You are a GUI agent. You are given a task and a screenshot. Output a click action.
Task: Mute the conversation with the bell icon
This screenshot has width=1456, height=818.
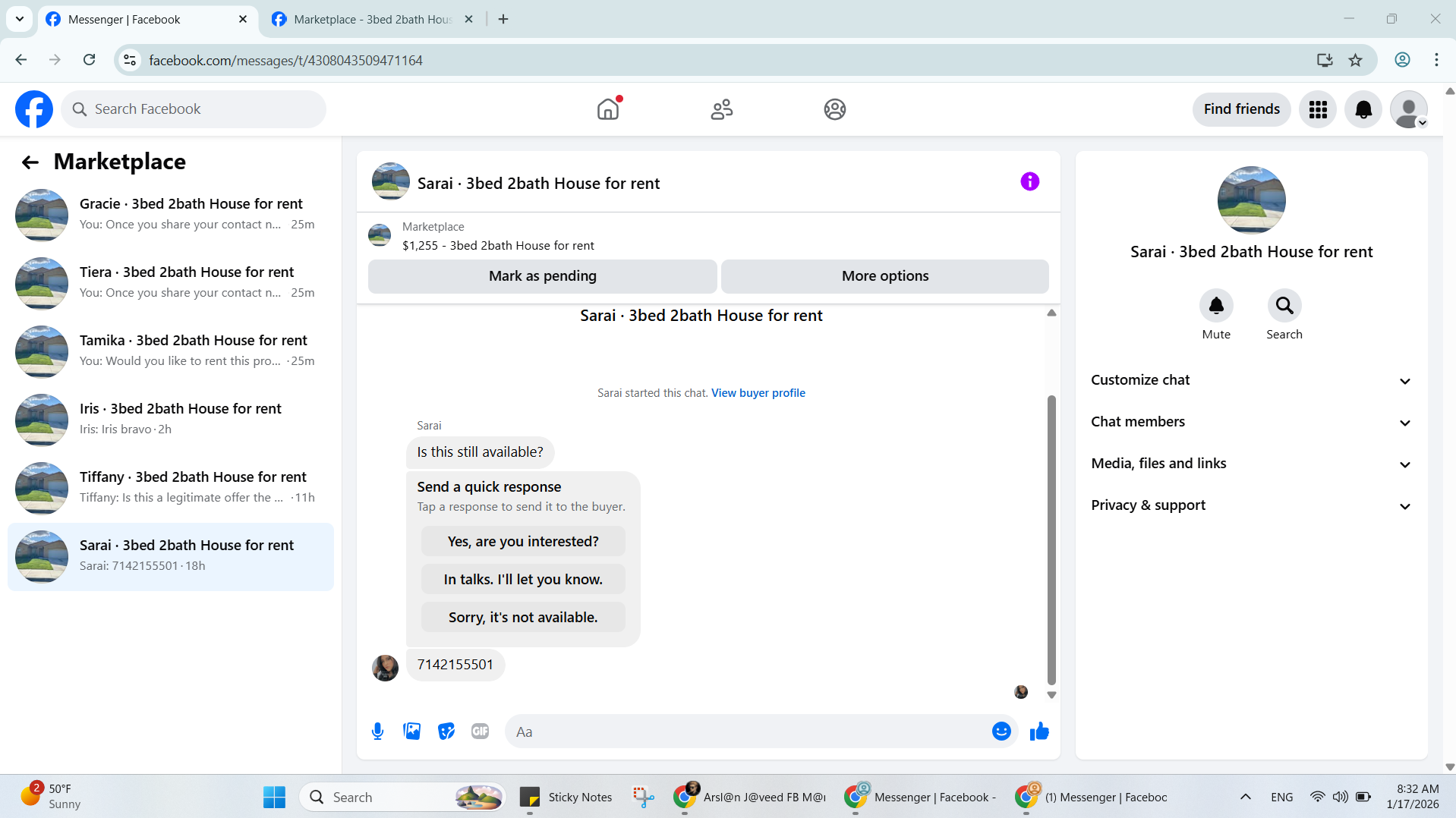click(1216, 305)
